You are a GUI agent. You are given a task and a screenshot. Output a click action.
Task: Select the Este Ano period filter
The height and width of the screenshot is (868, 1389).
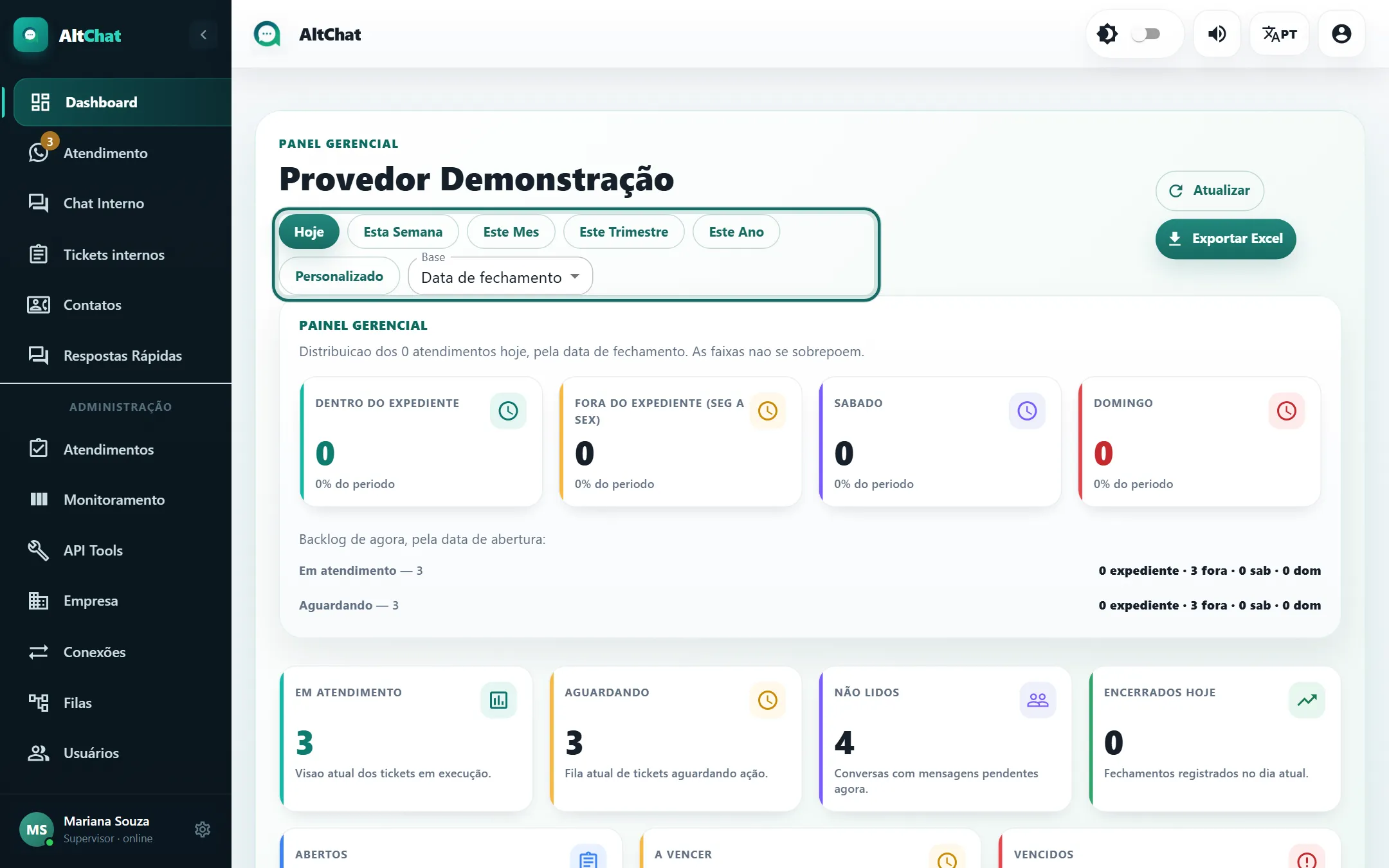tap(736, 231)
